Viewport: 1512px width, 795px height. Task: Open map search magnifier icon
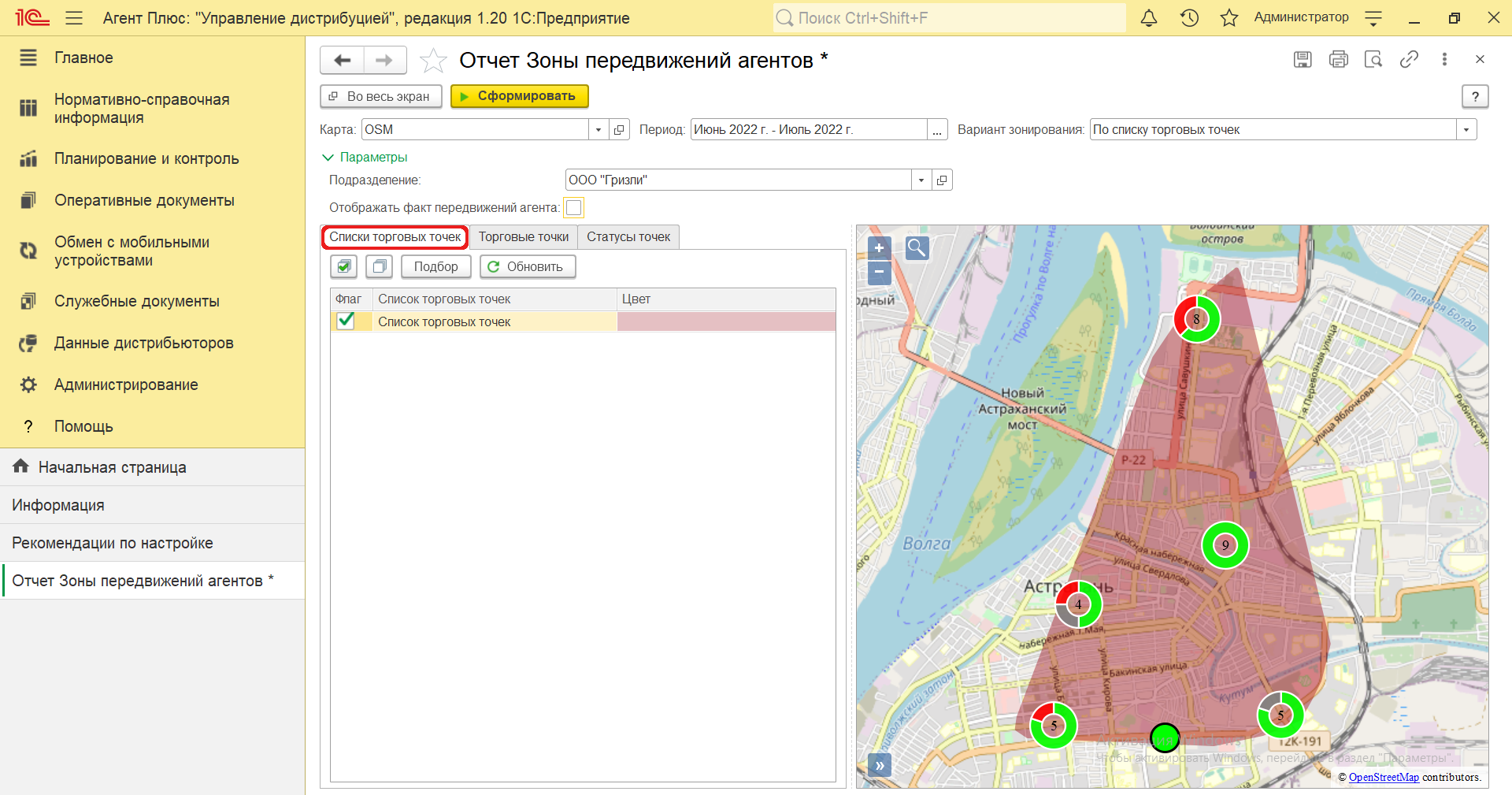coord(917,248)
